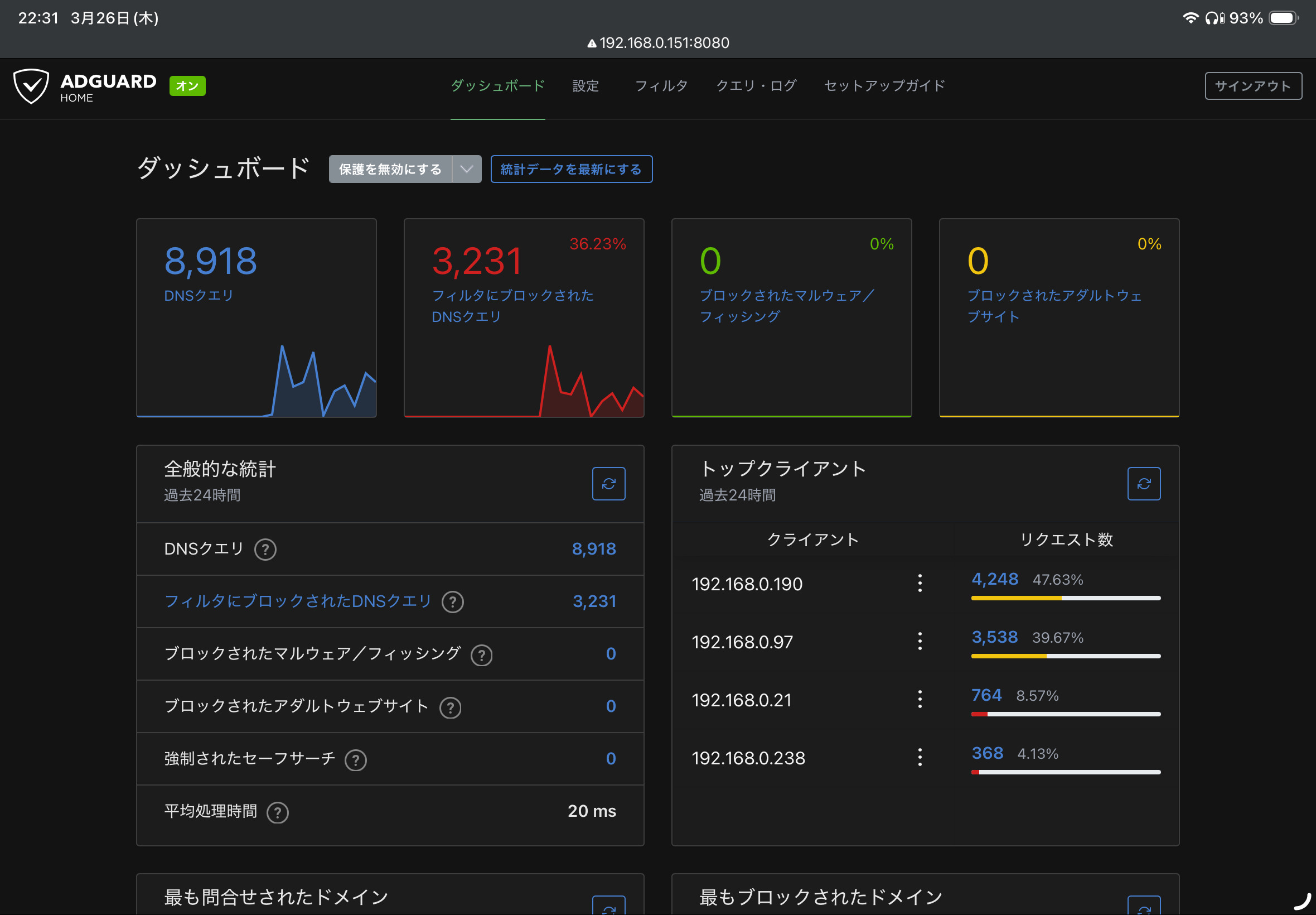The height and width of the screenshot is (915, 1316).
Task: Click help icon for フィルタにブロックされたDNSクエリ
Action: (x=453, y=602)
